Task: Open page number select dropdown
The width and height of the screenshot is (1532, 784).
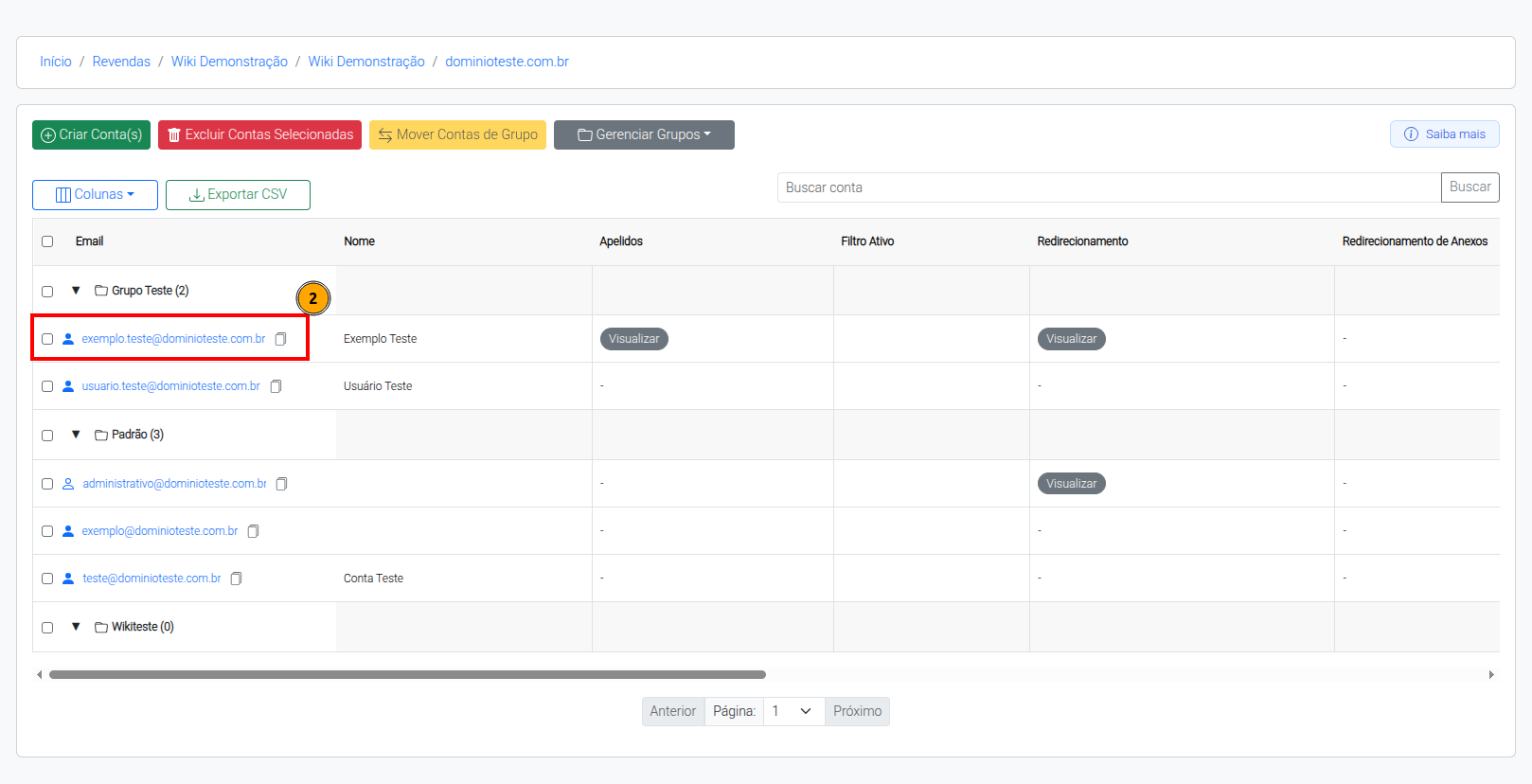Action: tap(793, 711)
